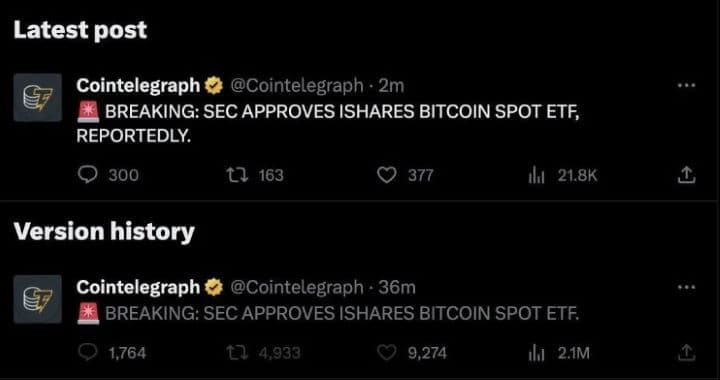The height and width of the screenshot is (380, 720).
Task: Like the older version with 9,274 likes
Action: 387,352
